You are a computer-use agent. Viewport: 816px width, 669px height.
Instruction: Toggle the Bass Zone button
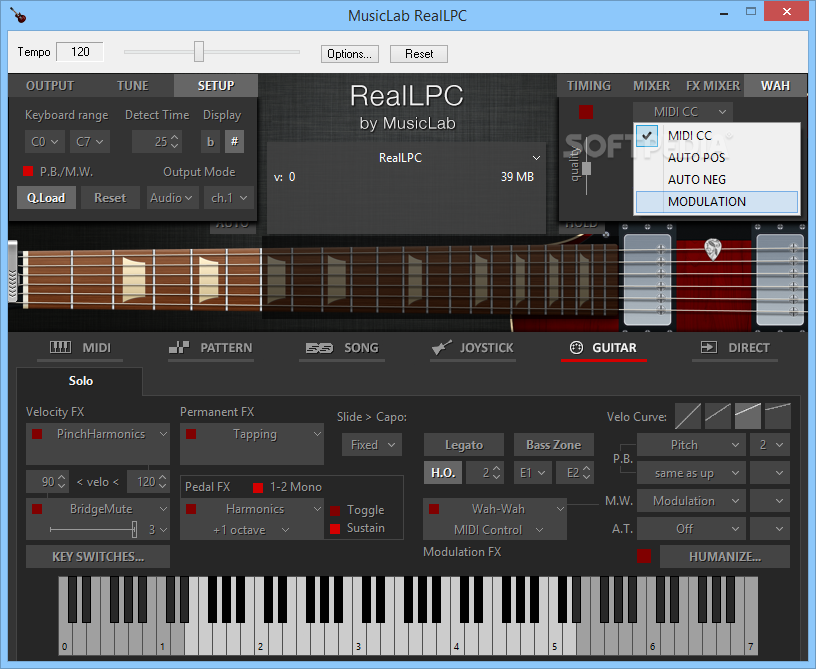(554, 445)
